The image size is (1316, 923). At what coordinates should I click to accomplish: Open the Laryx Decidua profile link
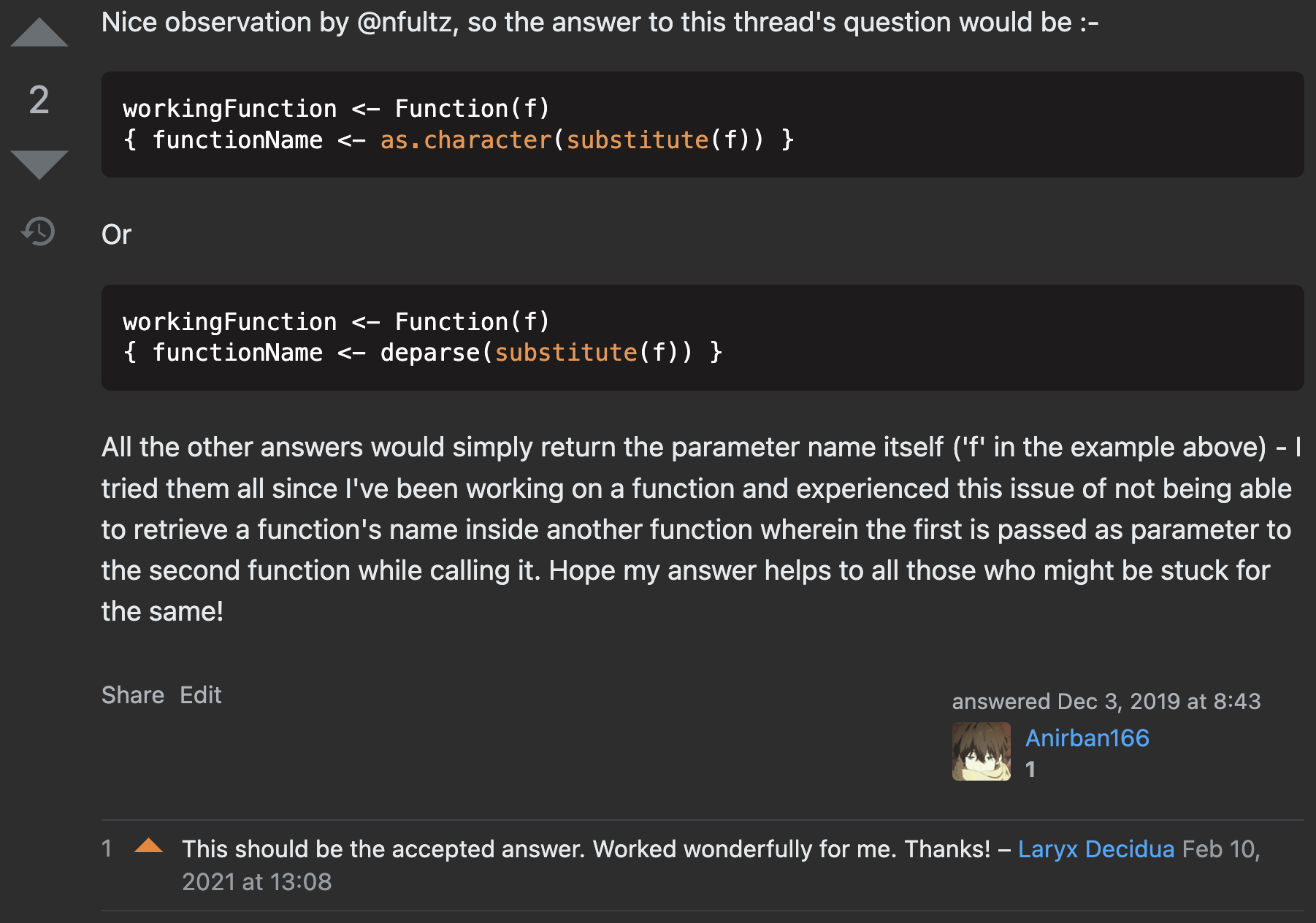(1096, 849)
